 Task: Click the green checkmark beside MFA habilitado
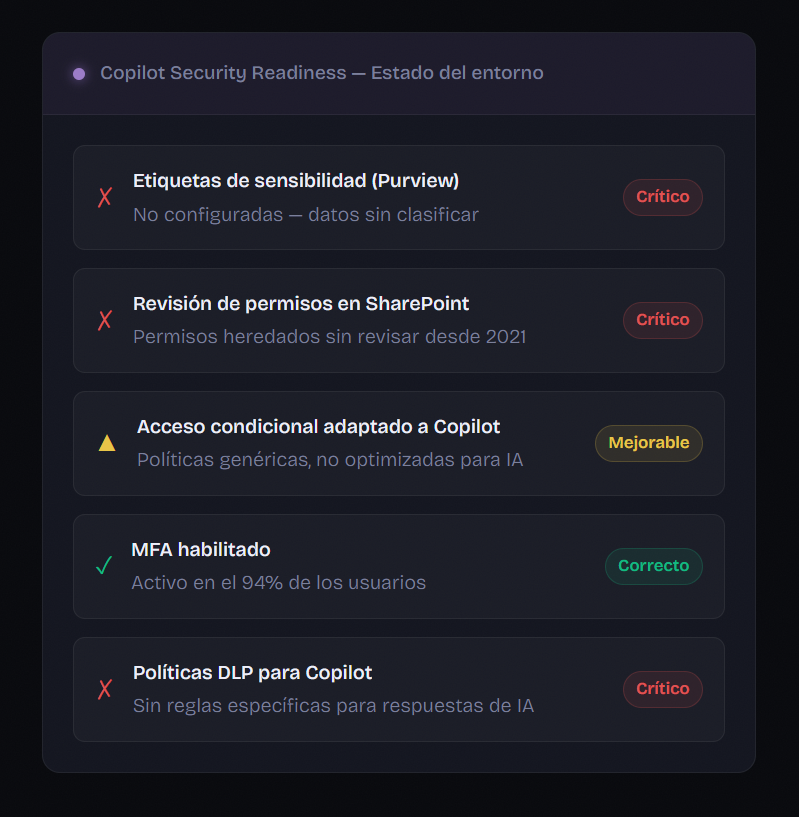click(103, 566)
